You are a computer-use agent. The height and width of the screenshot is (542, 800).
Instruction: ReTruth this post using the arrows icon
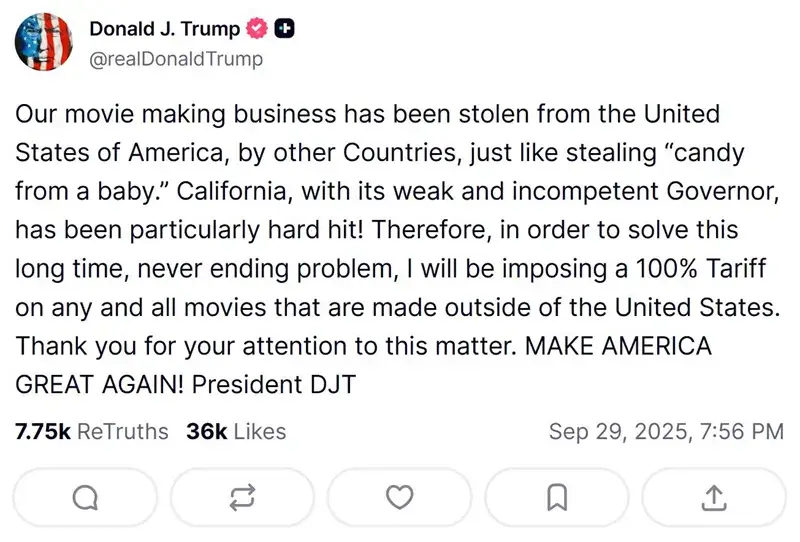coord(243,496)
